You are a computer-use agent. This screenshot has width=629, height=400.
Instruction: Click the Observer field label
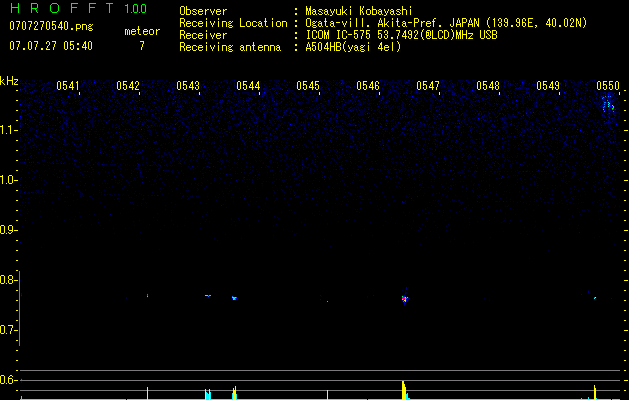[x=203, y=11]
